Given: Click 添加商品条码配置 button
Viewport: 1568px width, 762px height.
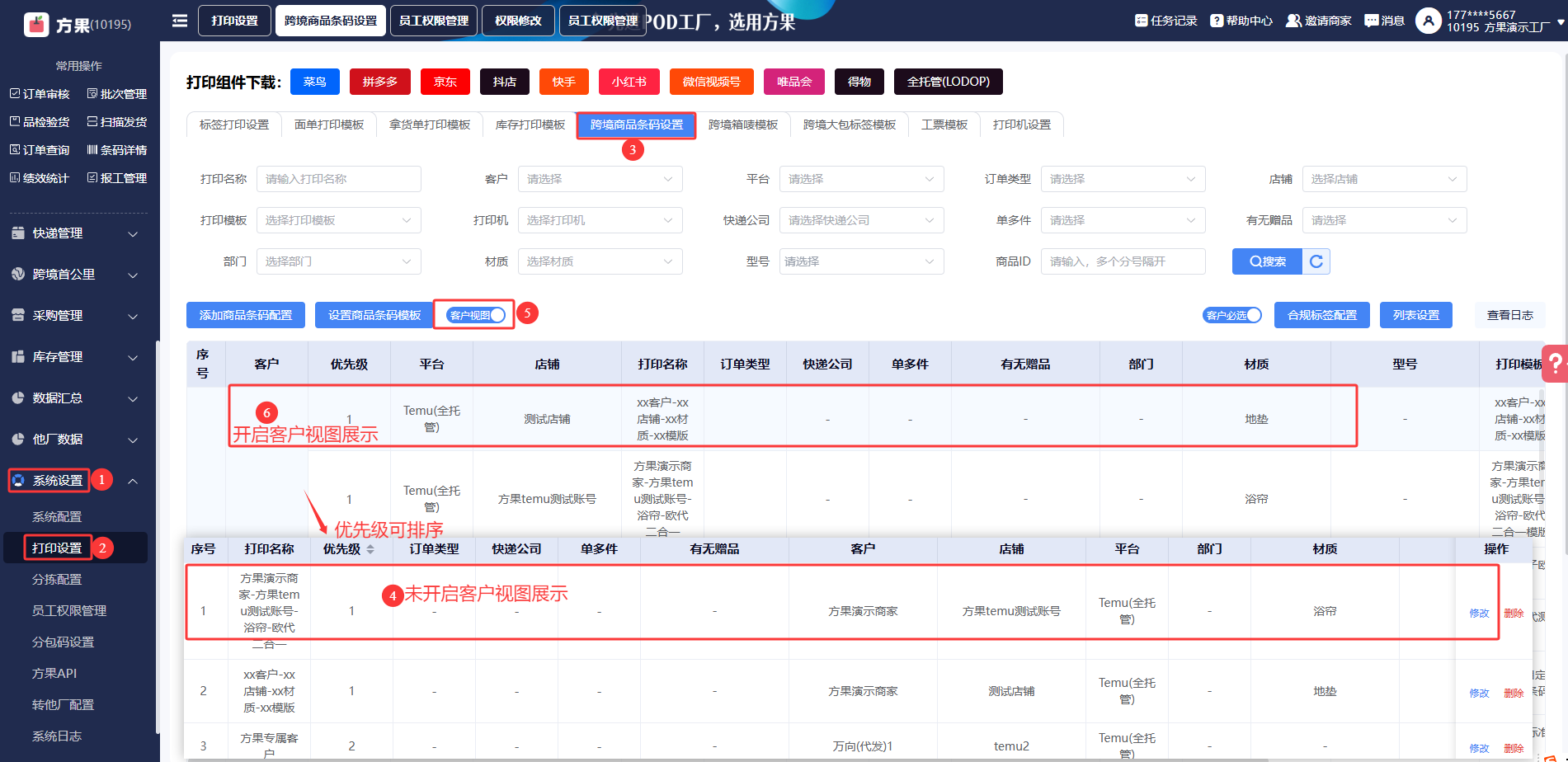Looking at the screenshot, I should tap(246, 315).
